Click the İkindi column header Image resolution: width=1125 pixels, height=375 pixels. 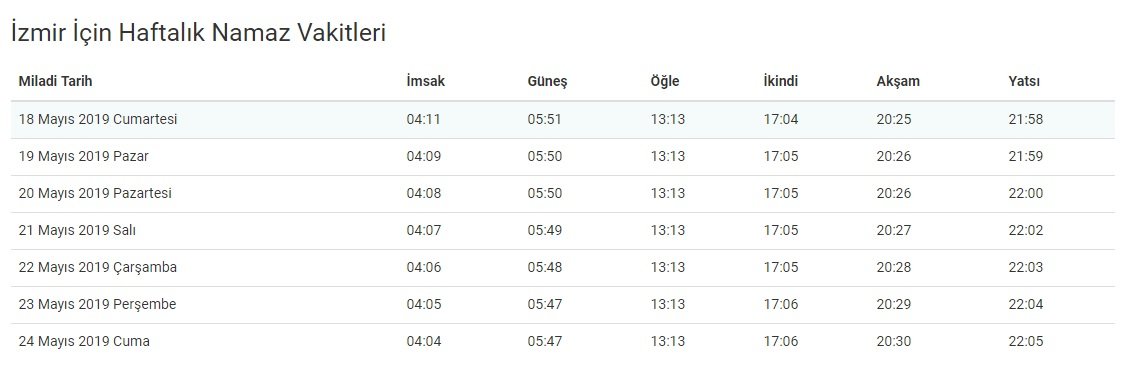point(781,81)
